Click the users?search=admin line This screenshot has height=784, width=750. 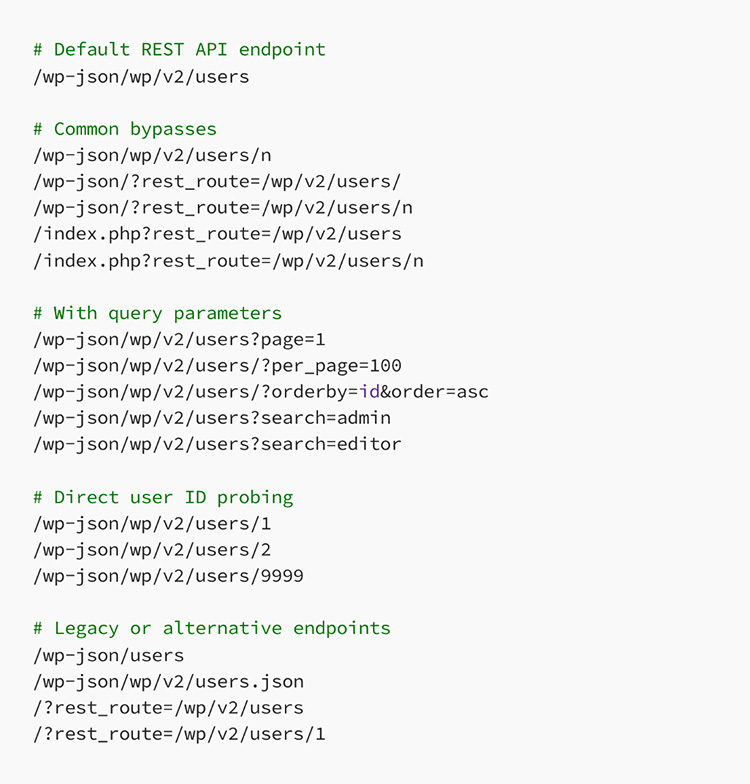click(x=212, y=417)
